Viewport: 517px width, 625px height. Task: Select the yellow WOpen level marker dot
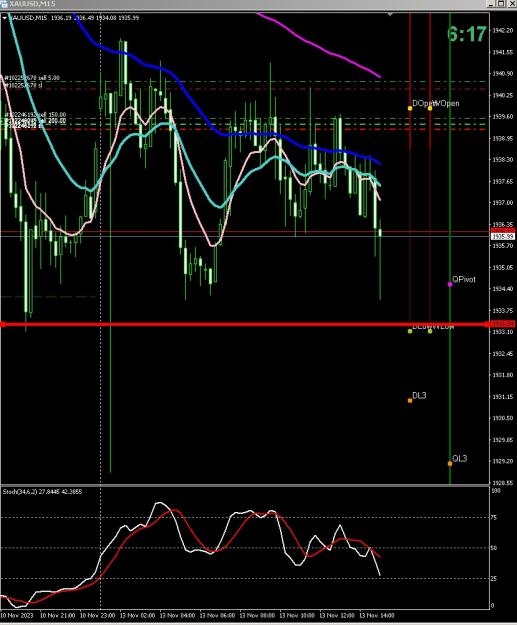pos(430,108)
